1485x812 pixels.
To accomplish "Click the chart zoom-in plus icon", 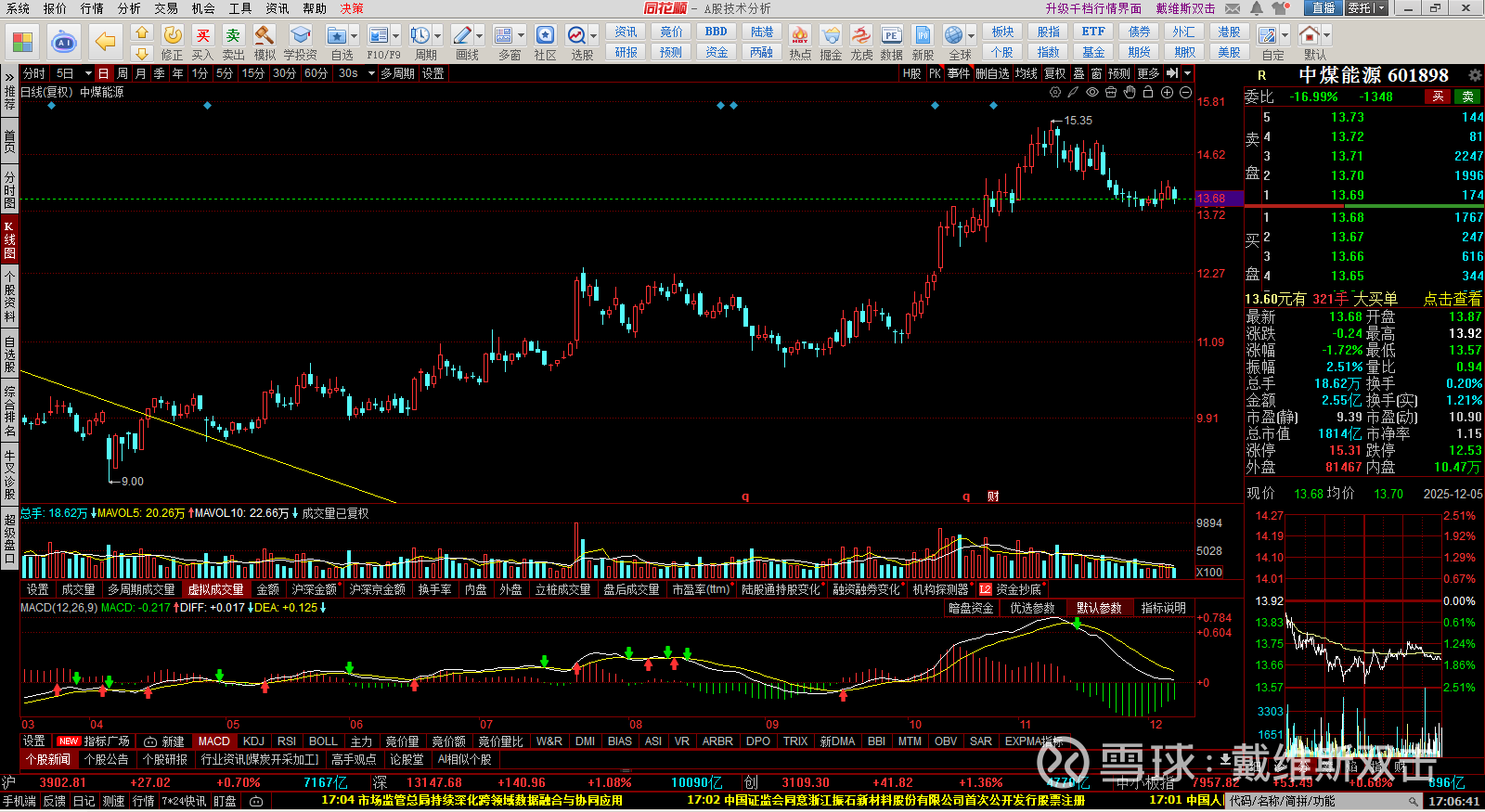I will coord(1167,92).
